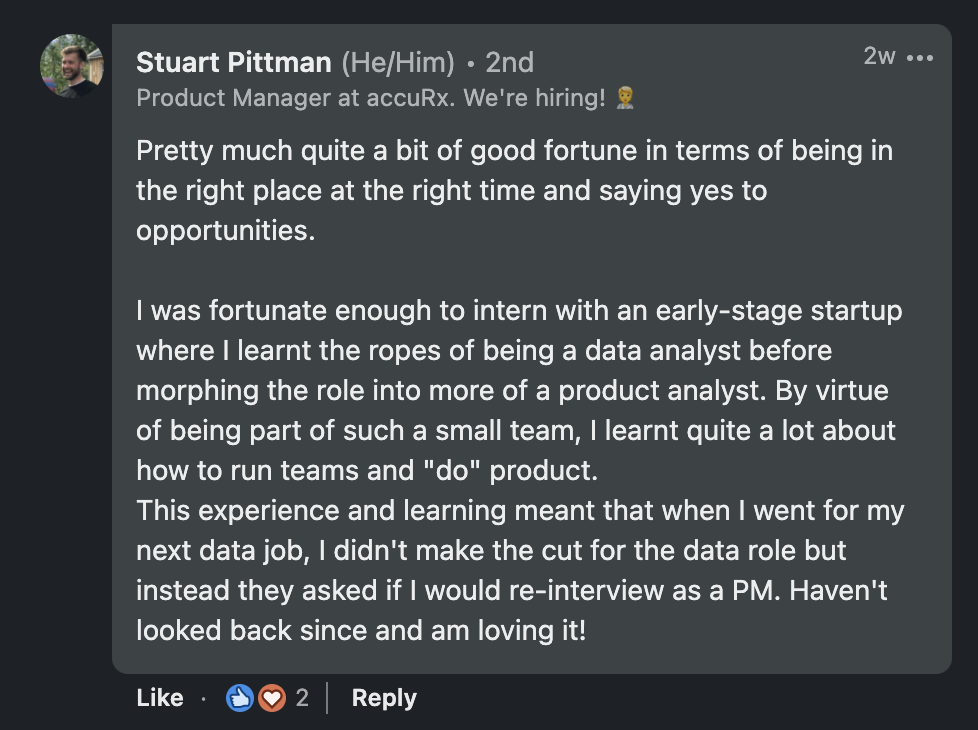Viewport: 978px width, 730px height.
Task: Click the 2nd connection degree label
Action: (509, 63)
